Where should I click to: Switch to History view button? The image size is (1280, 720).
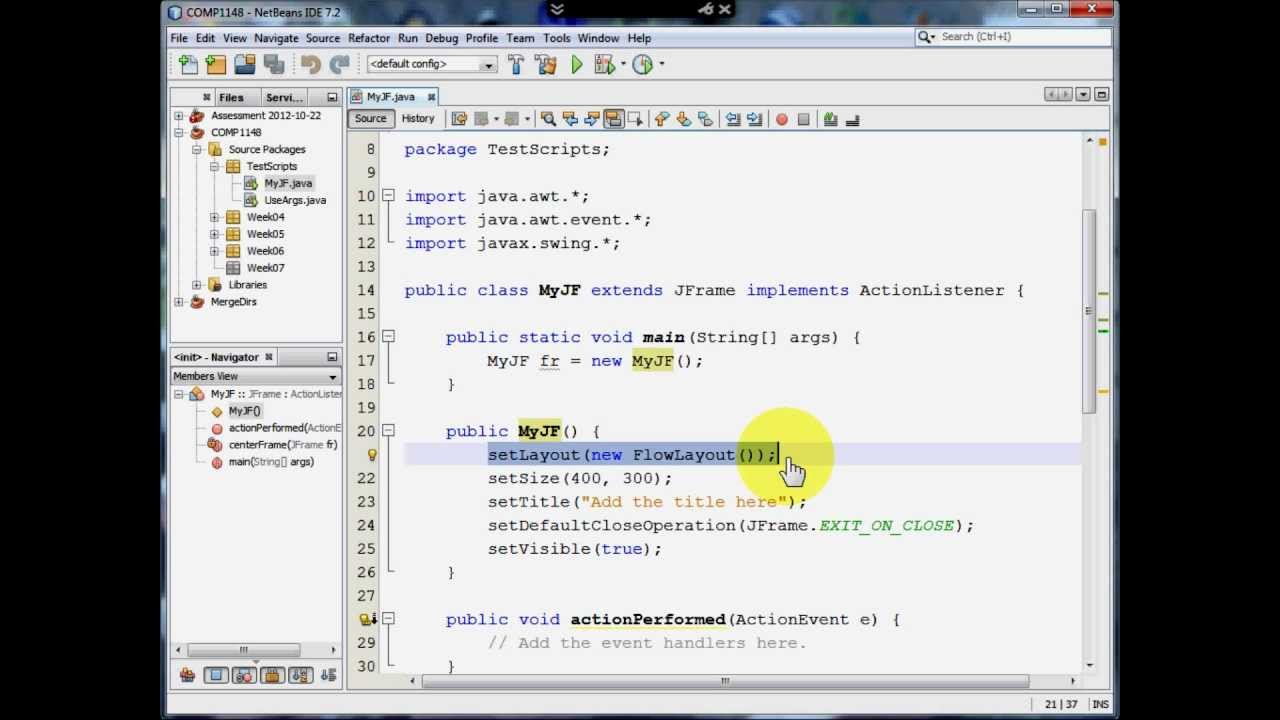tap(418, 119)
